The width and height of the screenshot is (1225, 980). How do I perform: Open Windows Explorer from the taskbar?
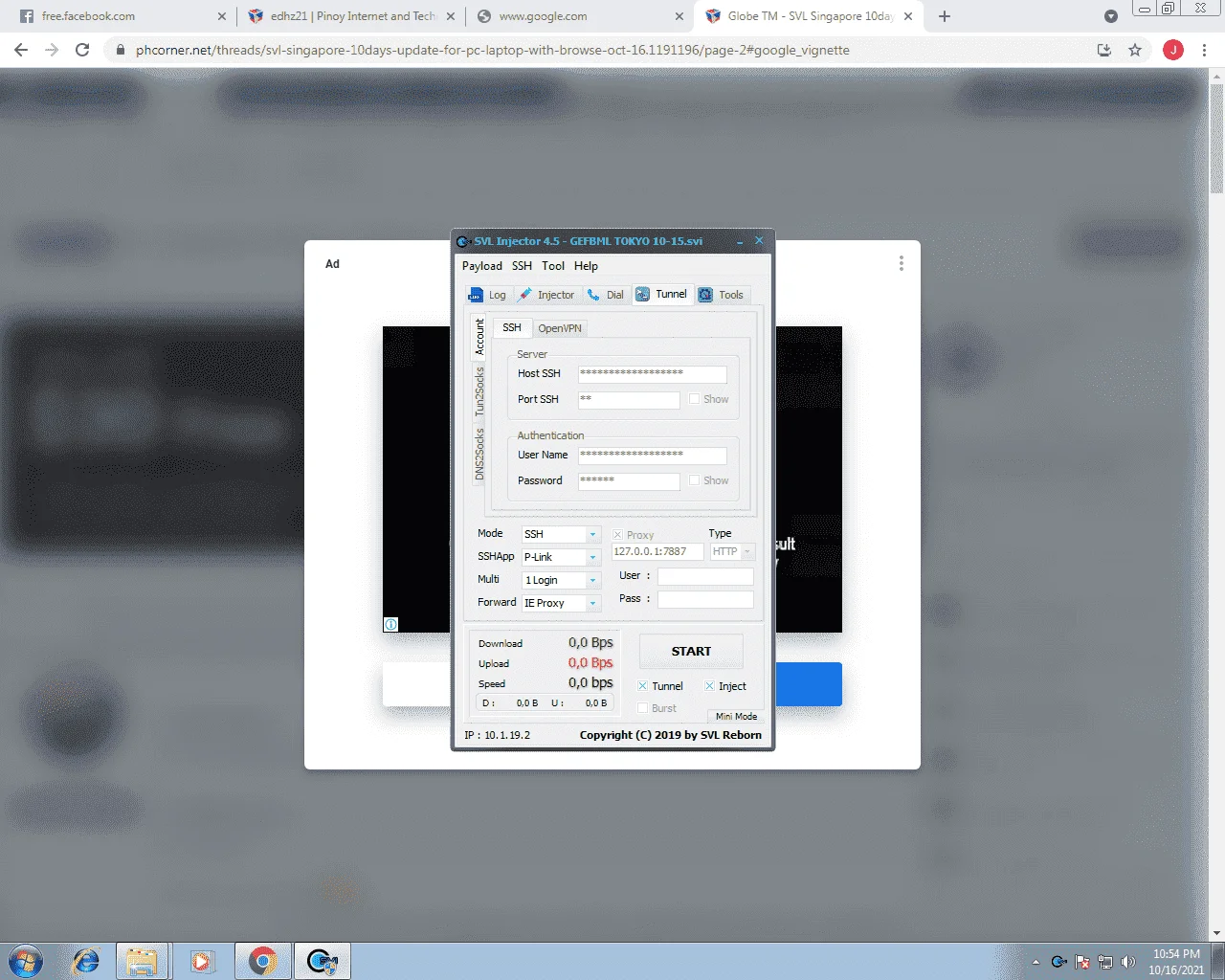coord(143,961)
